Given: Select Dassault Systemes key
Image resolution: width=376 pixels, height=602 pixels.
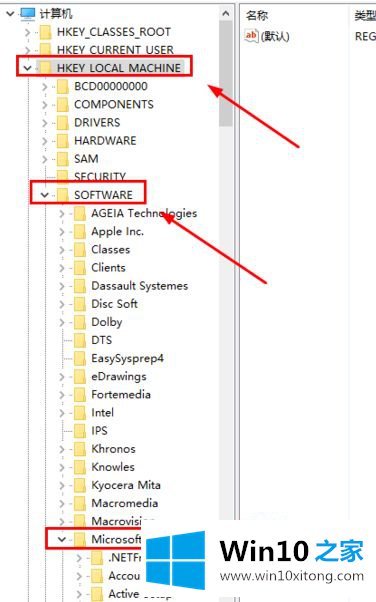Looking at the screenshot, I should [x=140, y=286].
